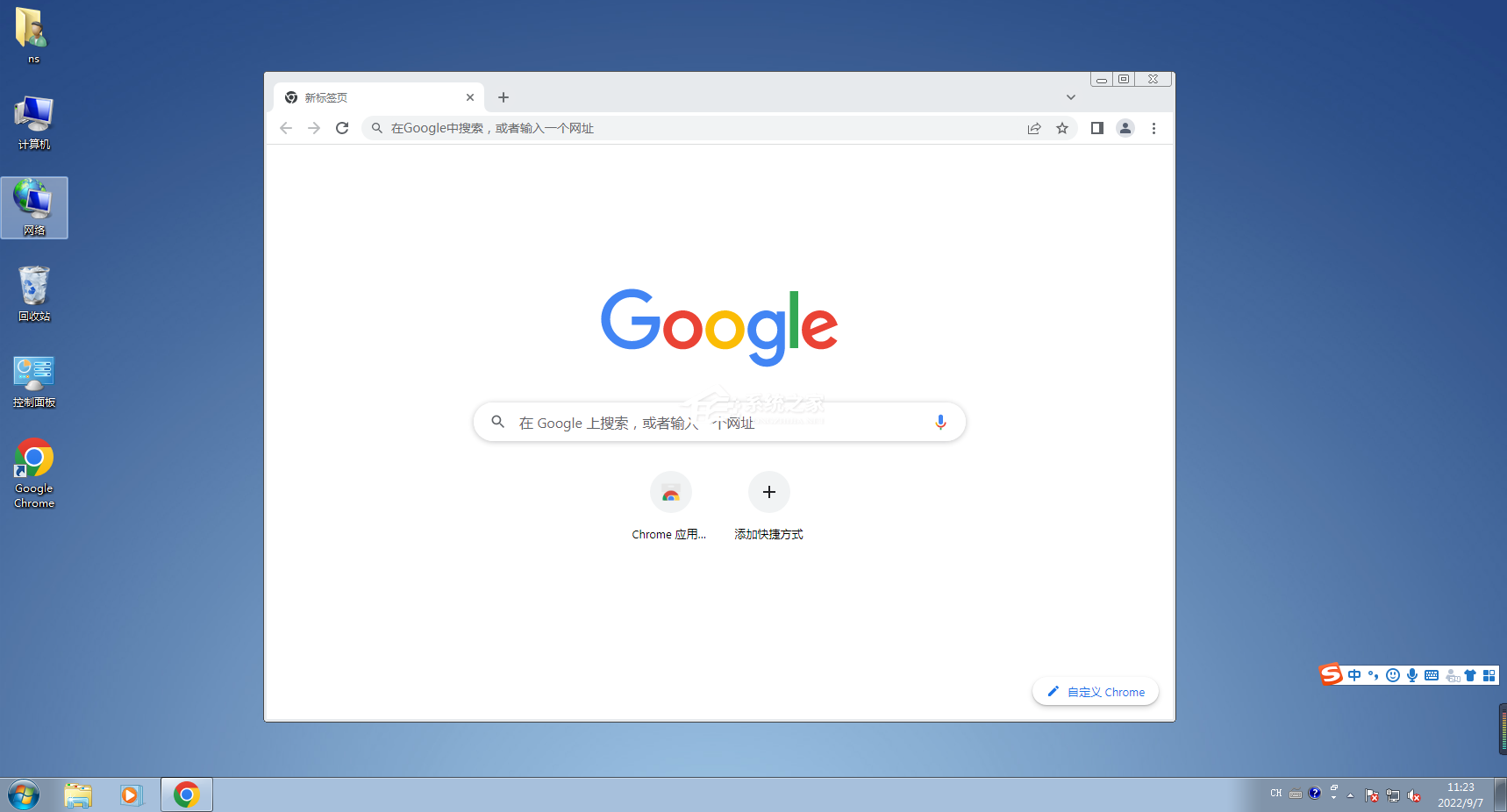The height and width of the screenshot is (812, 1507).
Task: Open Sogou account login icon
Action: [x=1453, y=675]
